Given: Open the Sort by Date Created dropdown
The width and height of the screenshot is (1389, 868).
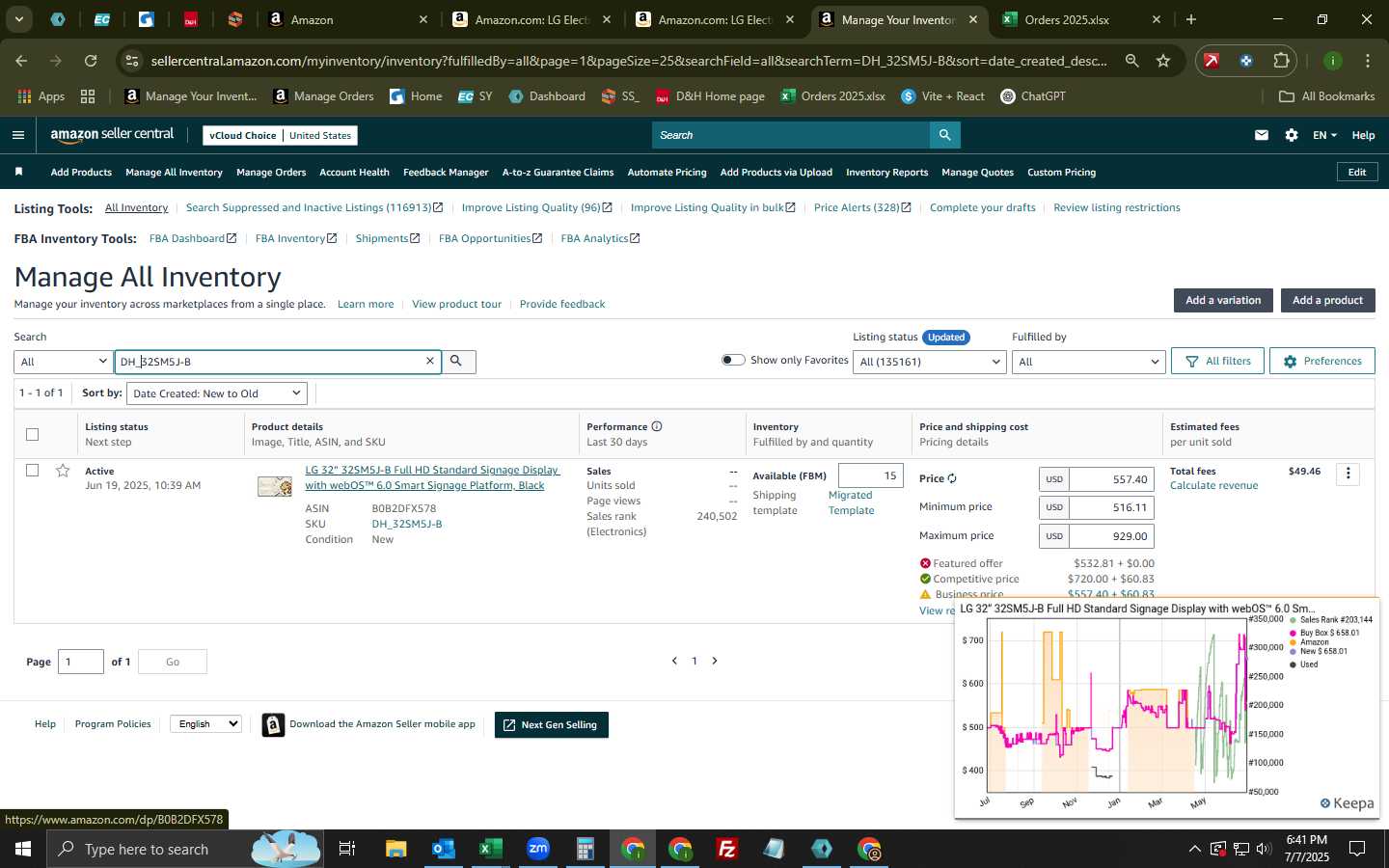Looking at the screenshot, I should pos(217,393).
